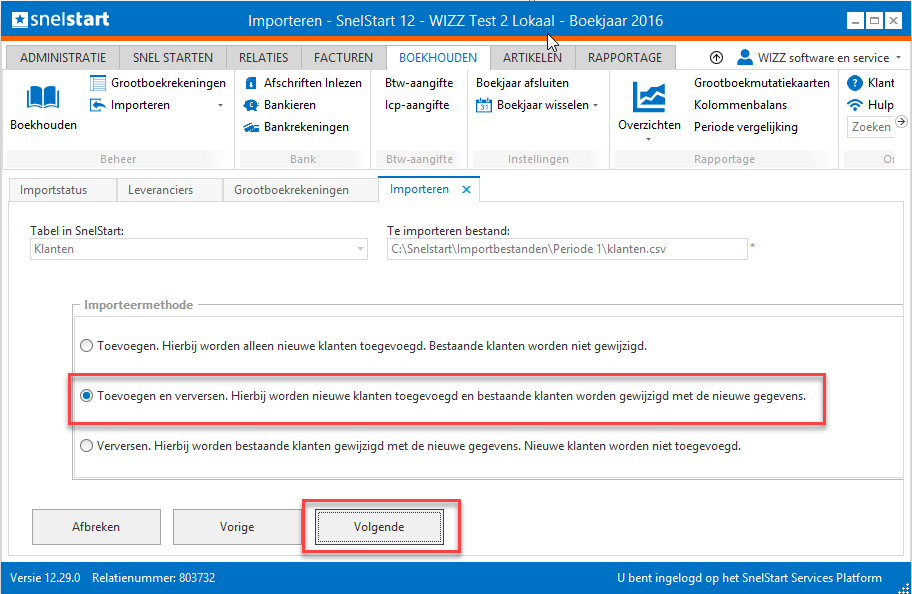Screen dimensions: 912x594
Task: Click the Te importeren bestand path field
Action: (566, 249)
